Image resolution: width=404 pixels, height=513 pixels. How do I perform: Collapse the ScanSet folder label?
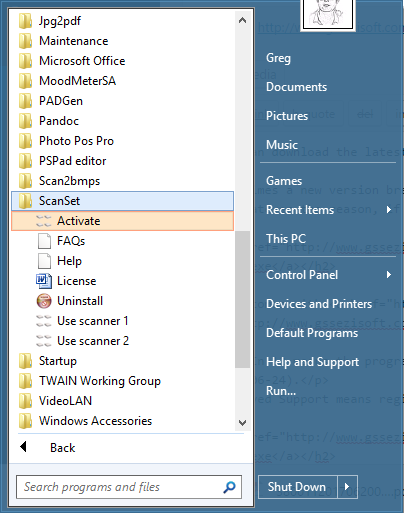pyautogui.click(x=59, y=201)
